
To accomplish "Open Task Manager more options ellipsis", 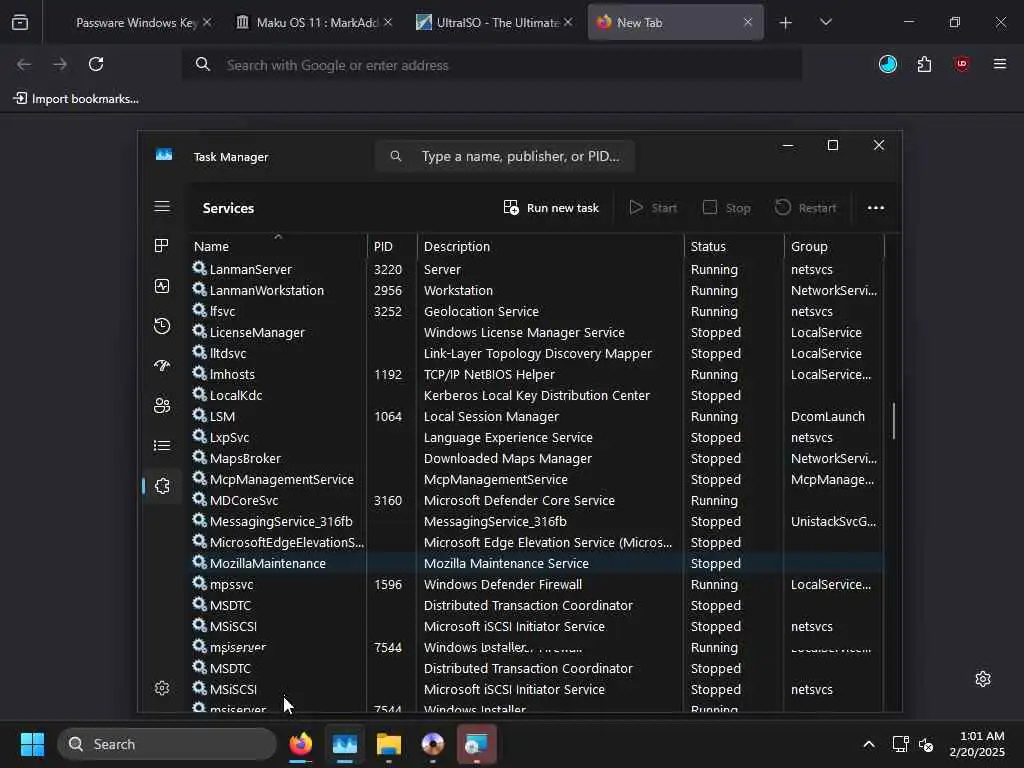I will 876,208.
